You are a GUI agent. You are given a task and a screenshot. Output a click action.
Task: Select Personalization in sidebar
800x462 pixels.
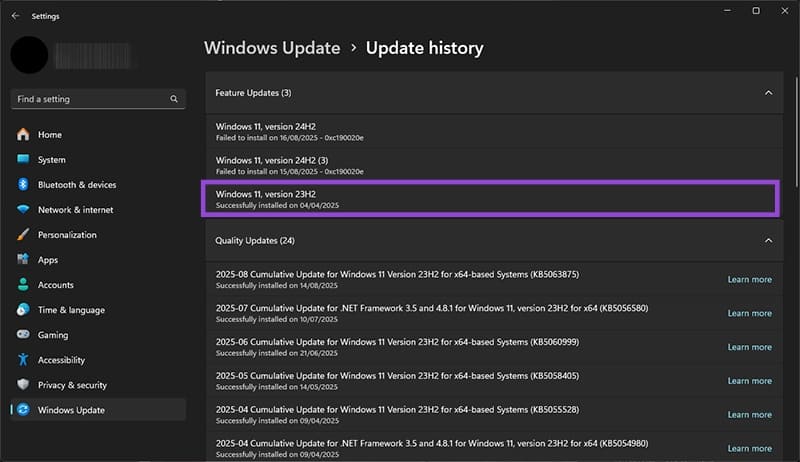pyautogui.click(x=67, y=235)
